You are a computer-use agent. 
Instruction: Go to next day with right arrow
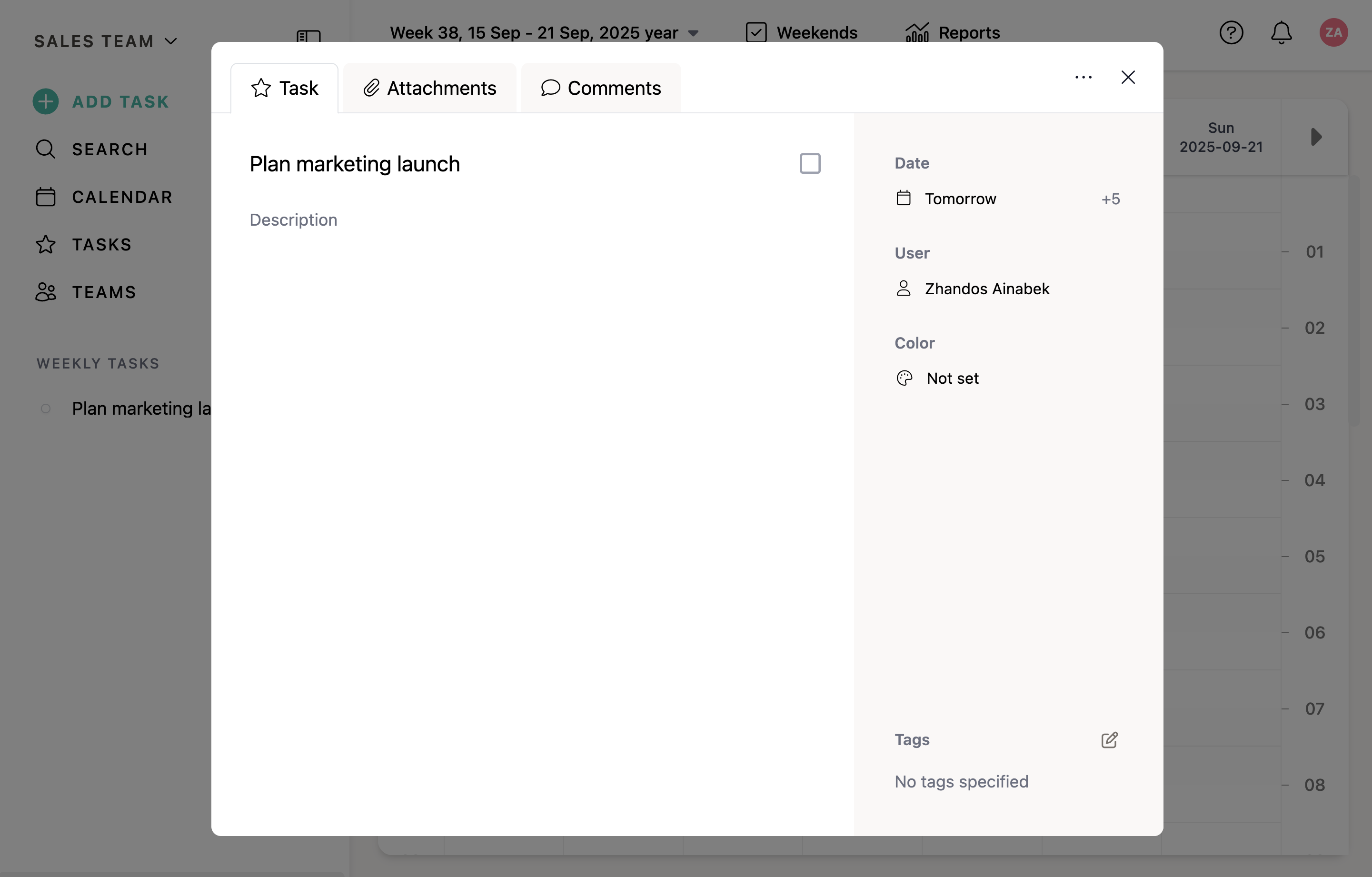pos(1316,137)
